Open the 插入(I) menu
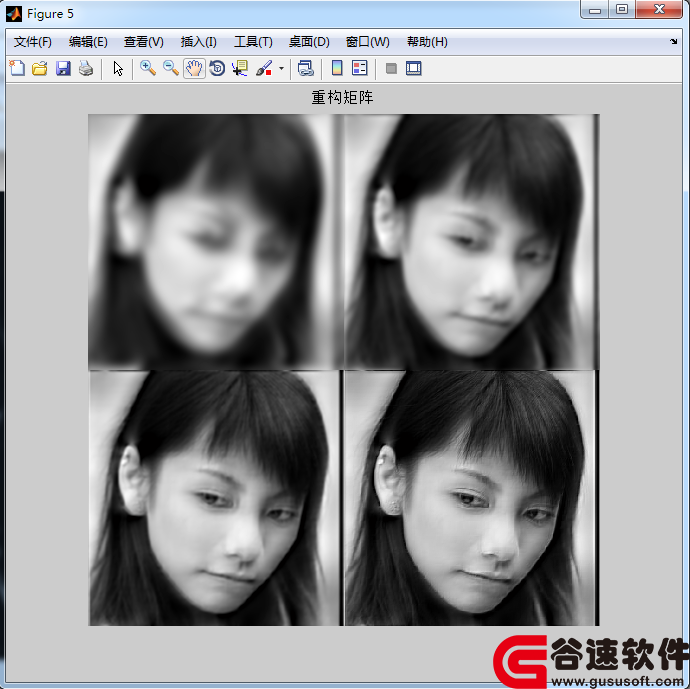 [x=198, y=42]
